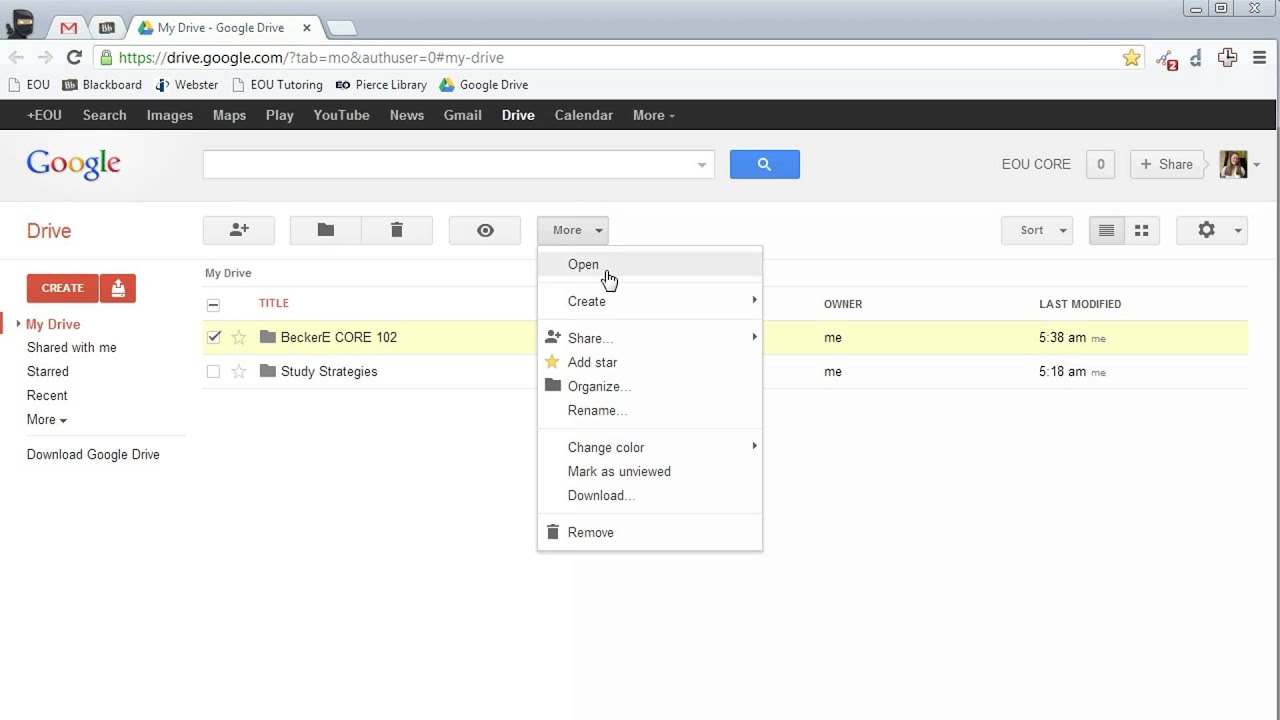Click the Study Strategies folder icon

pyautogui.click(x=267, y=371)
